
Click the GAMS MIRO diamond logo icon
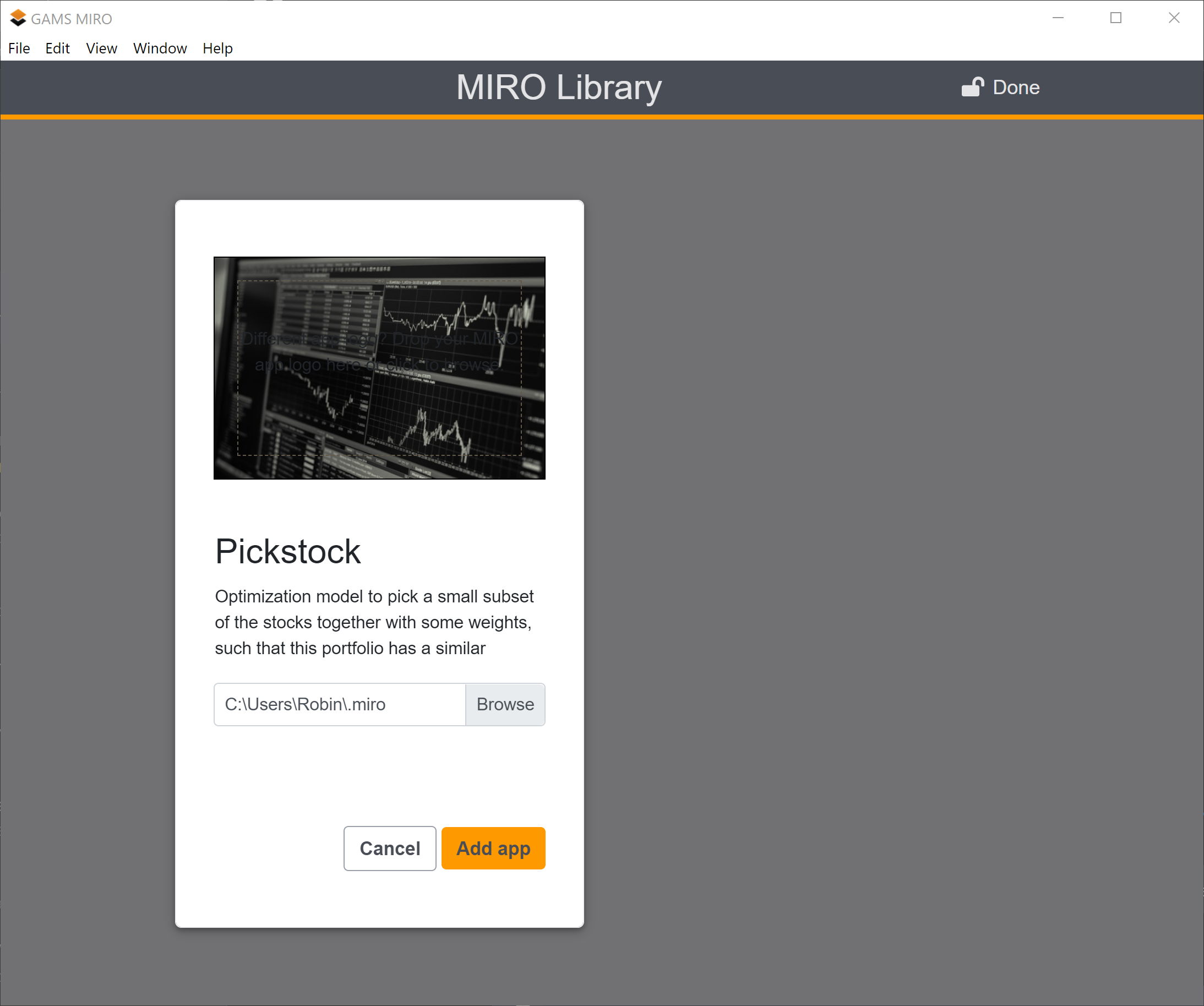point(18,18)
